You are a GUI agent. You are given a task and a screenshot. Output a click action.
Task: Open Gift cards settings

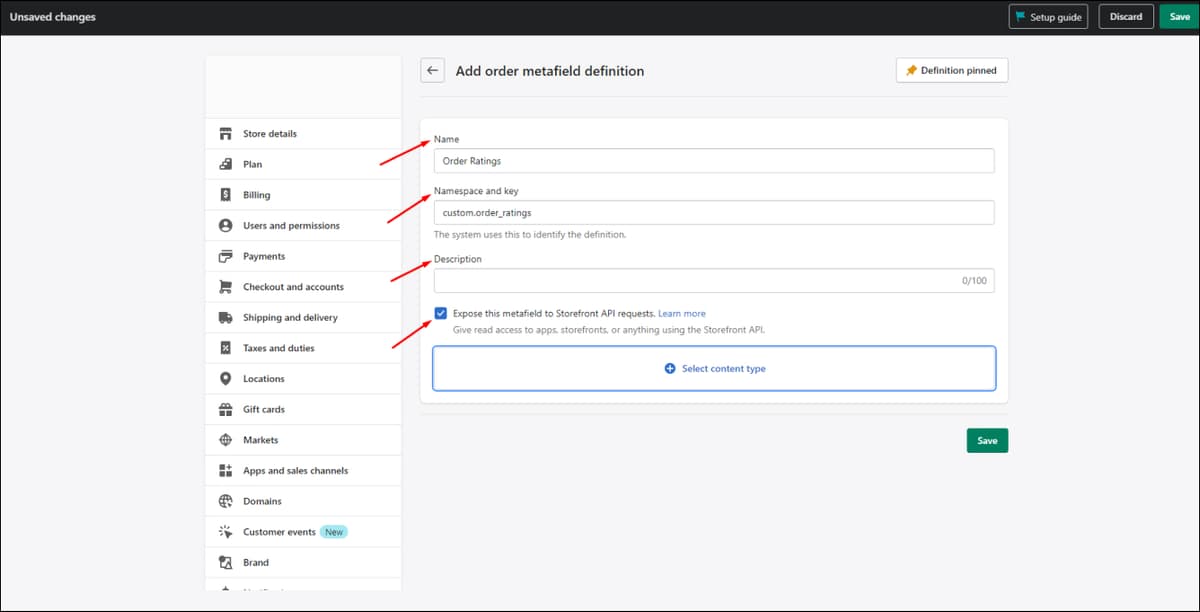pyautogui.click(x=303, y=410)
